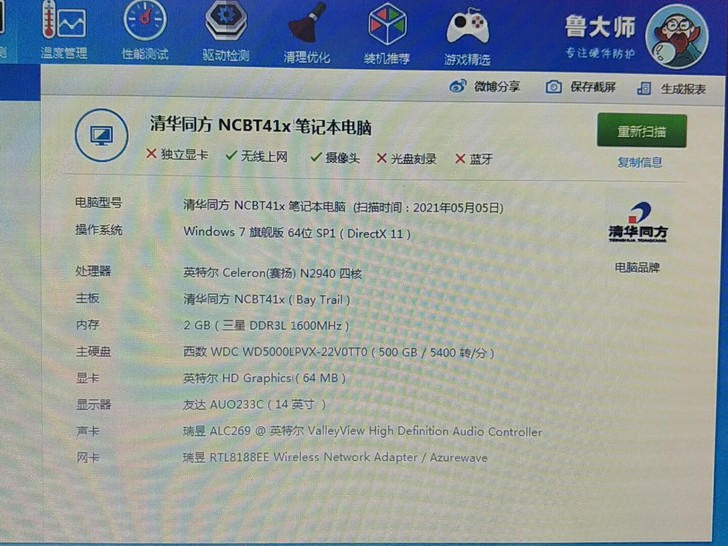Image resolution: width=728 pixels, height=546 pixels.
Task: Click the 主硬盘 row label
Action: point(94,351)
